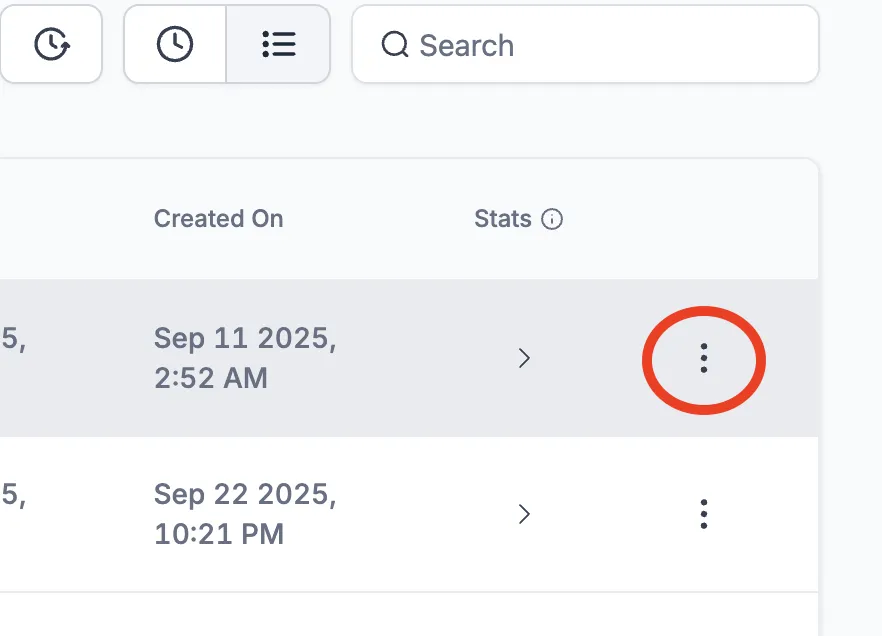
Task: Click inside the Search field
Action: [600, 45]
